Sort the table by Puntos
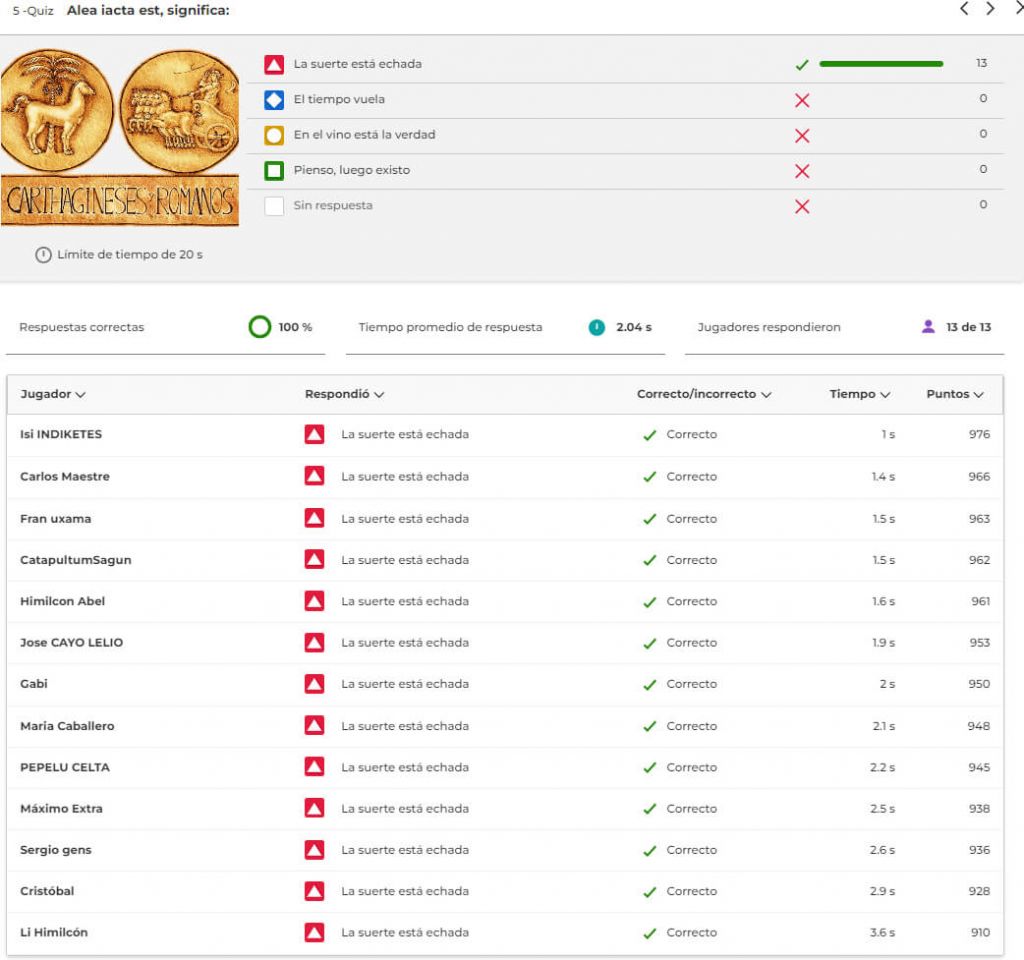Image resolution: width=1024 pixels, height=960 pixels. click(955, 394)
